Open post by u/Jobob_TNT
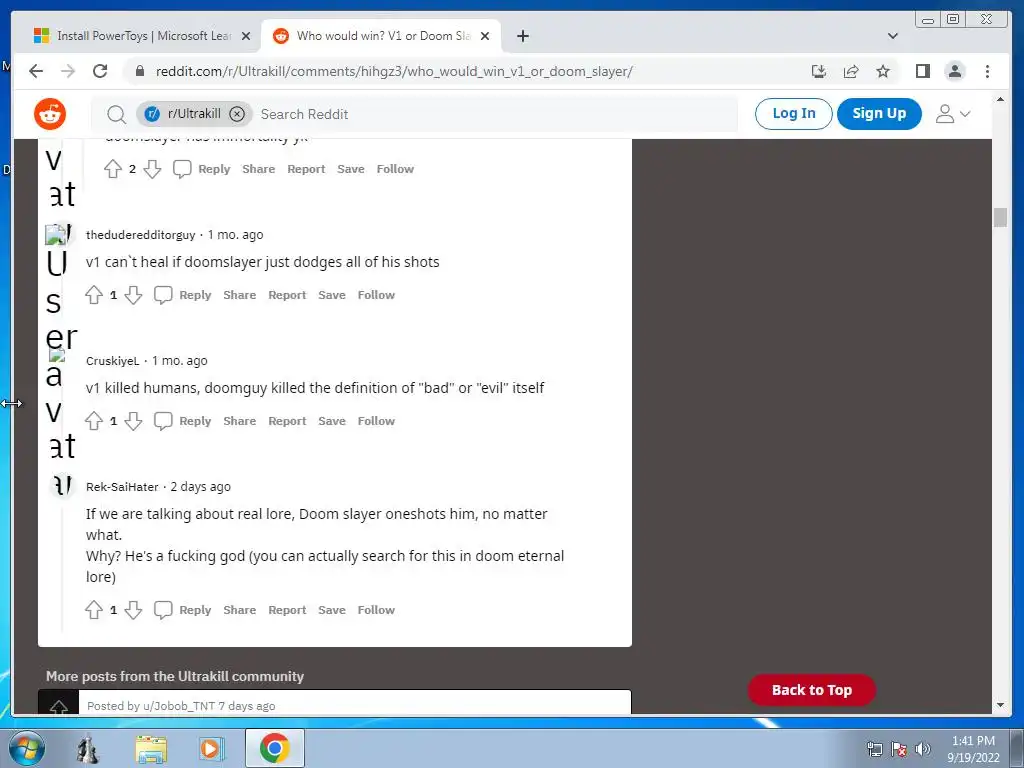This screenshot has height=768, width=1024. coord(334,703)
